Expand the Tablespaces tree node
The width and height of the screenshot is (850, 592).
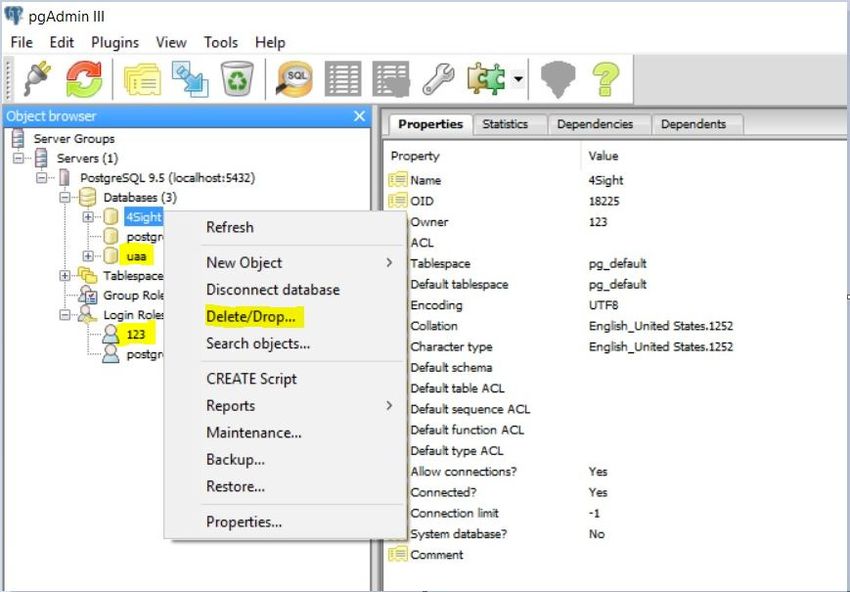click(65, 276)
